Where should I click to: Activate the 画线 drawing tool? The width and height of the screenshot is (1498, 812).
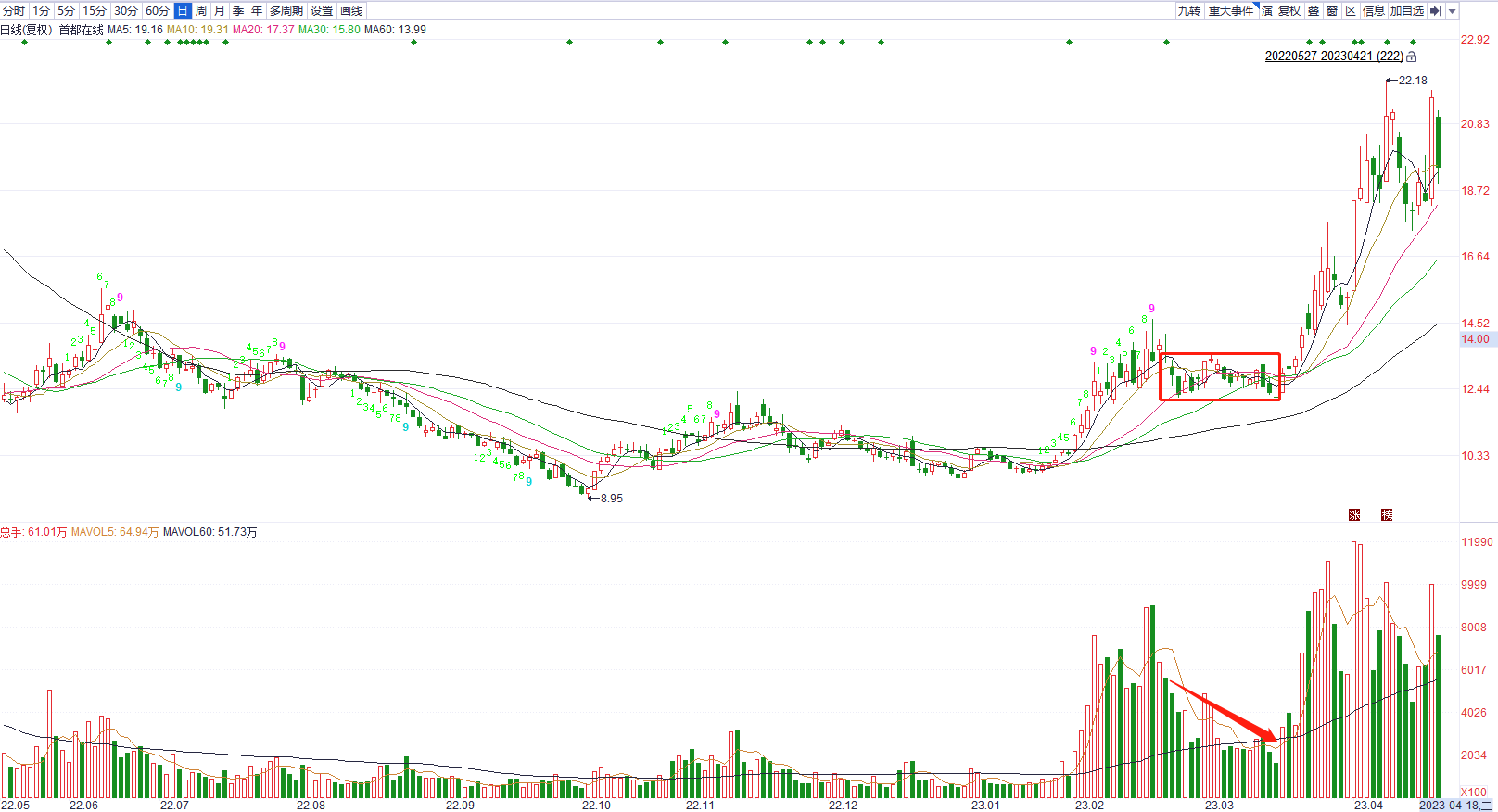coord(352,11)
